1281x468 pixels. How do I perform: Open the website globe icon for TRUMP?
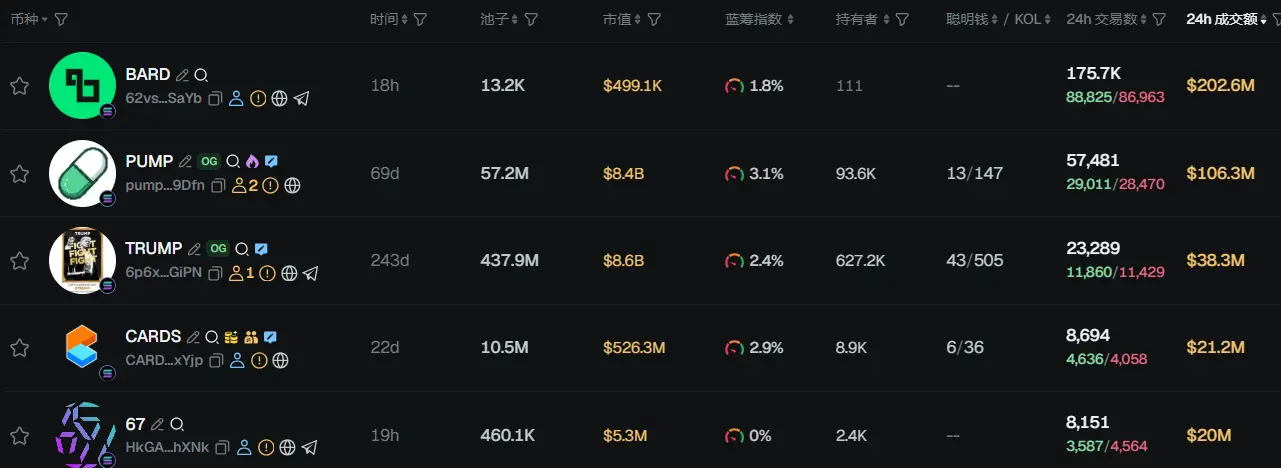point(289,273)
